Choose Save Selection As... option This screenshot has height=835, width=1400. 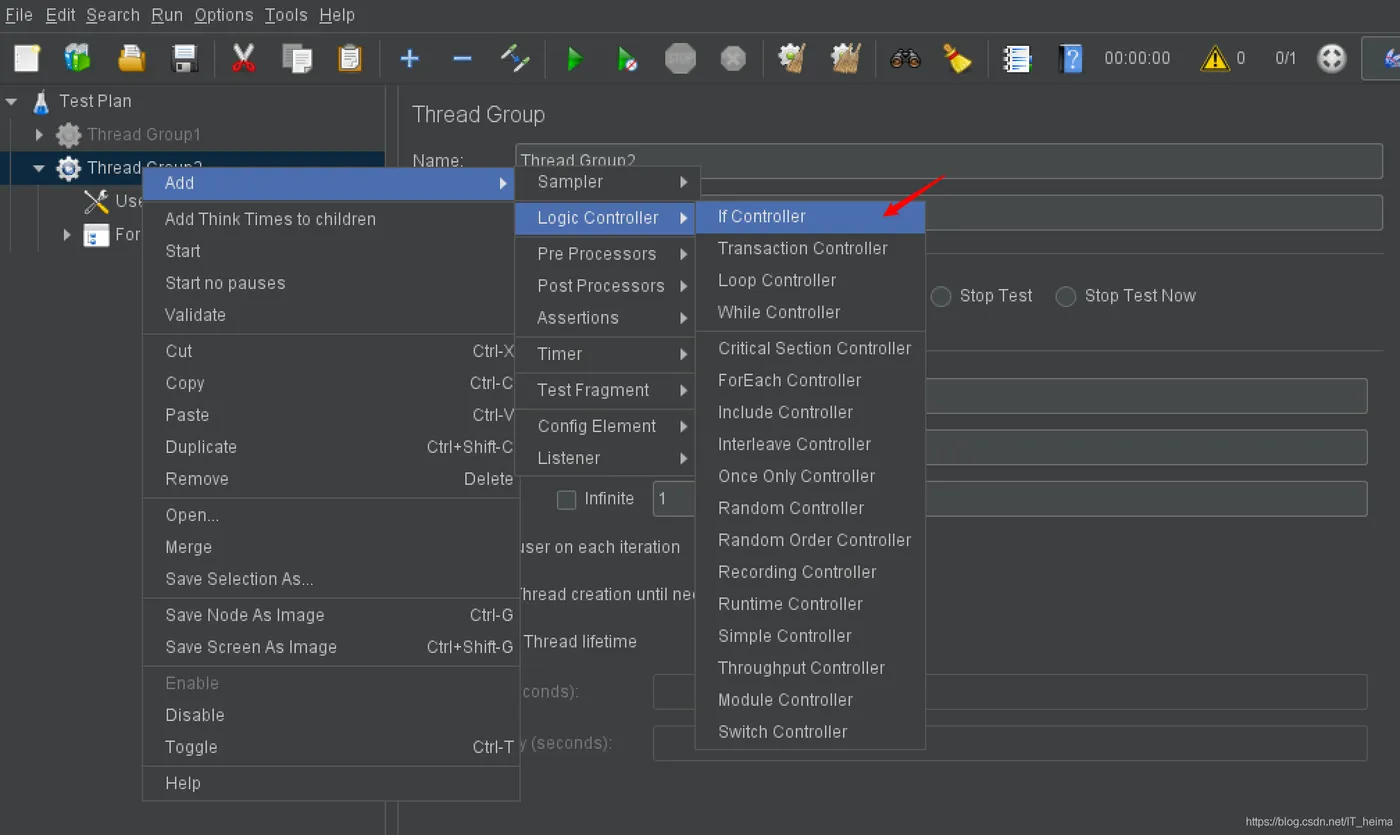pos(331,579)
